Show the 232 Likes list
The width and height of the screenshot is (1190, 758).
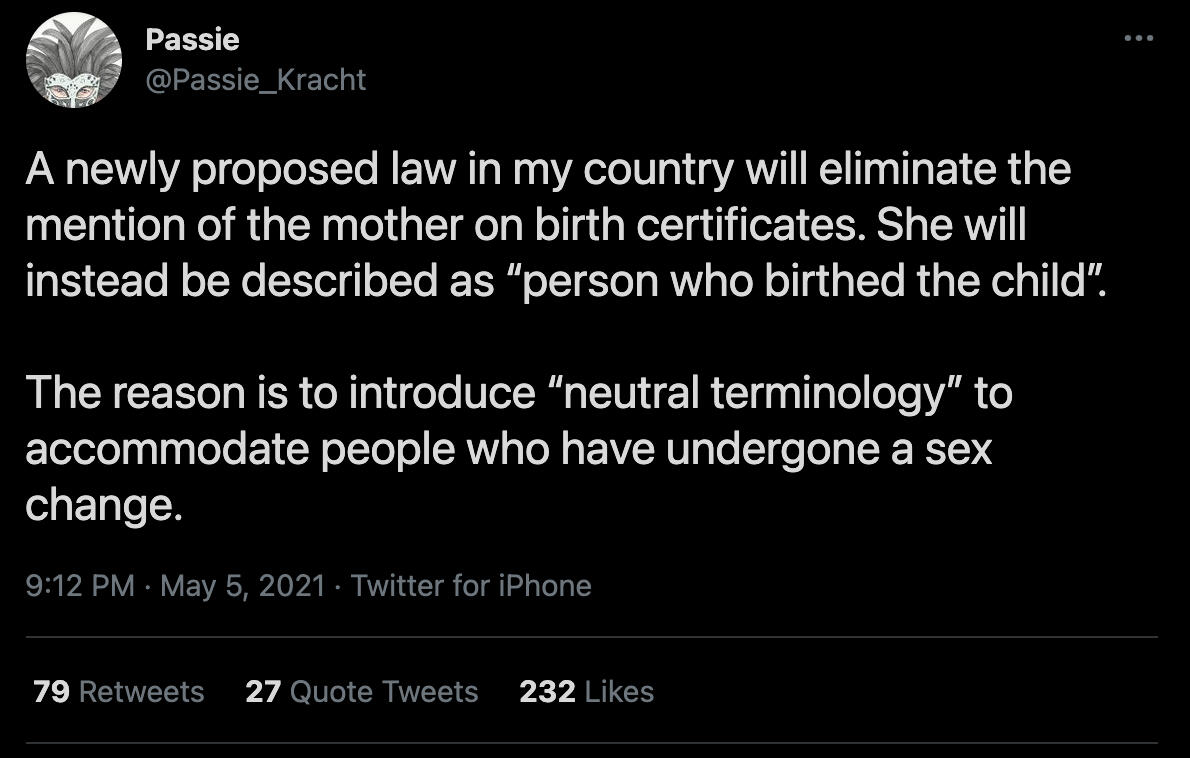point(586,691)
